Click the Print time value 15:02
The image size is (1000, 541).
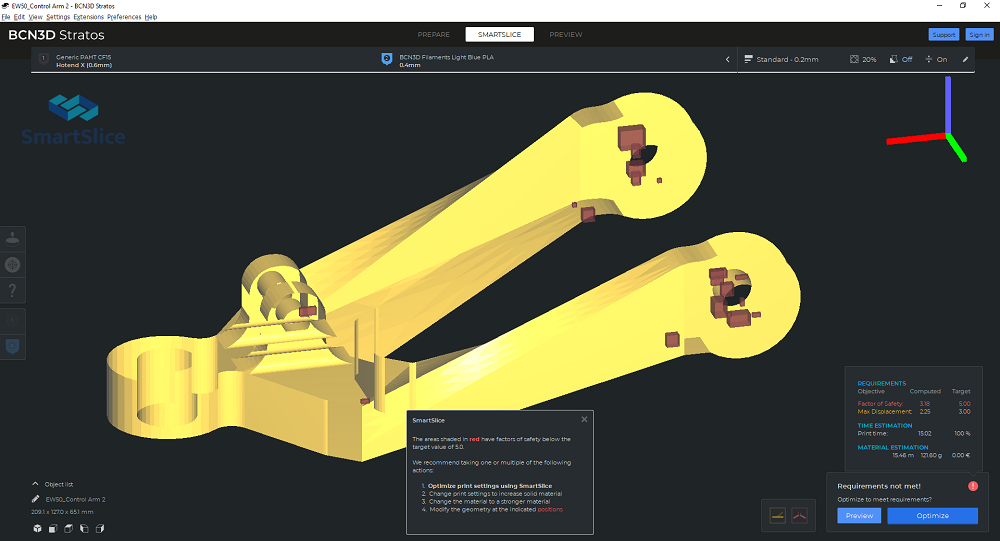[x=925, y=433]
